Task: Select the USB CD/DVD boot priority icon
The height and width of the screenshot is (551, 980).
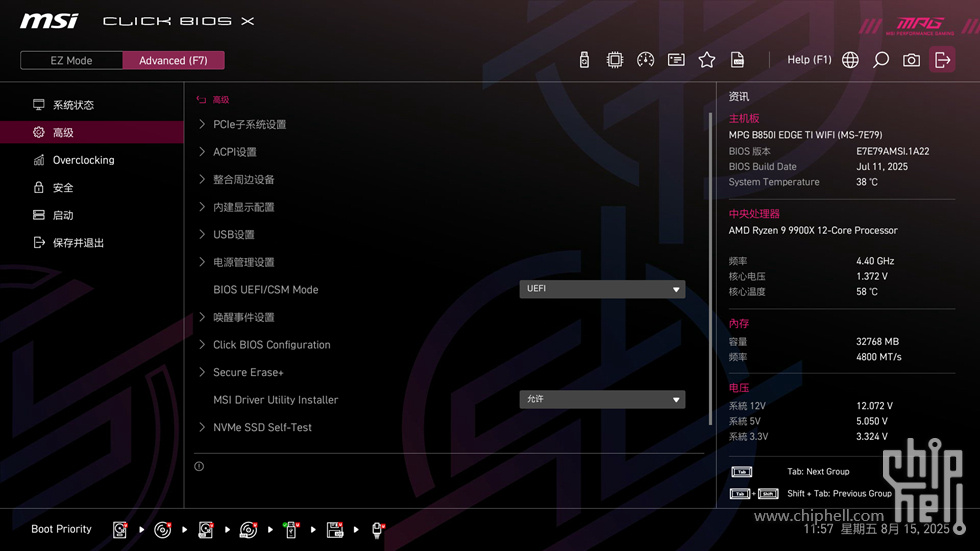Action: pos(248,530)
